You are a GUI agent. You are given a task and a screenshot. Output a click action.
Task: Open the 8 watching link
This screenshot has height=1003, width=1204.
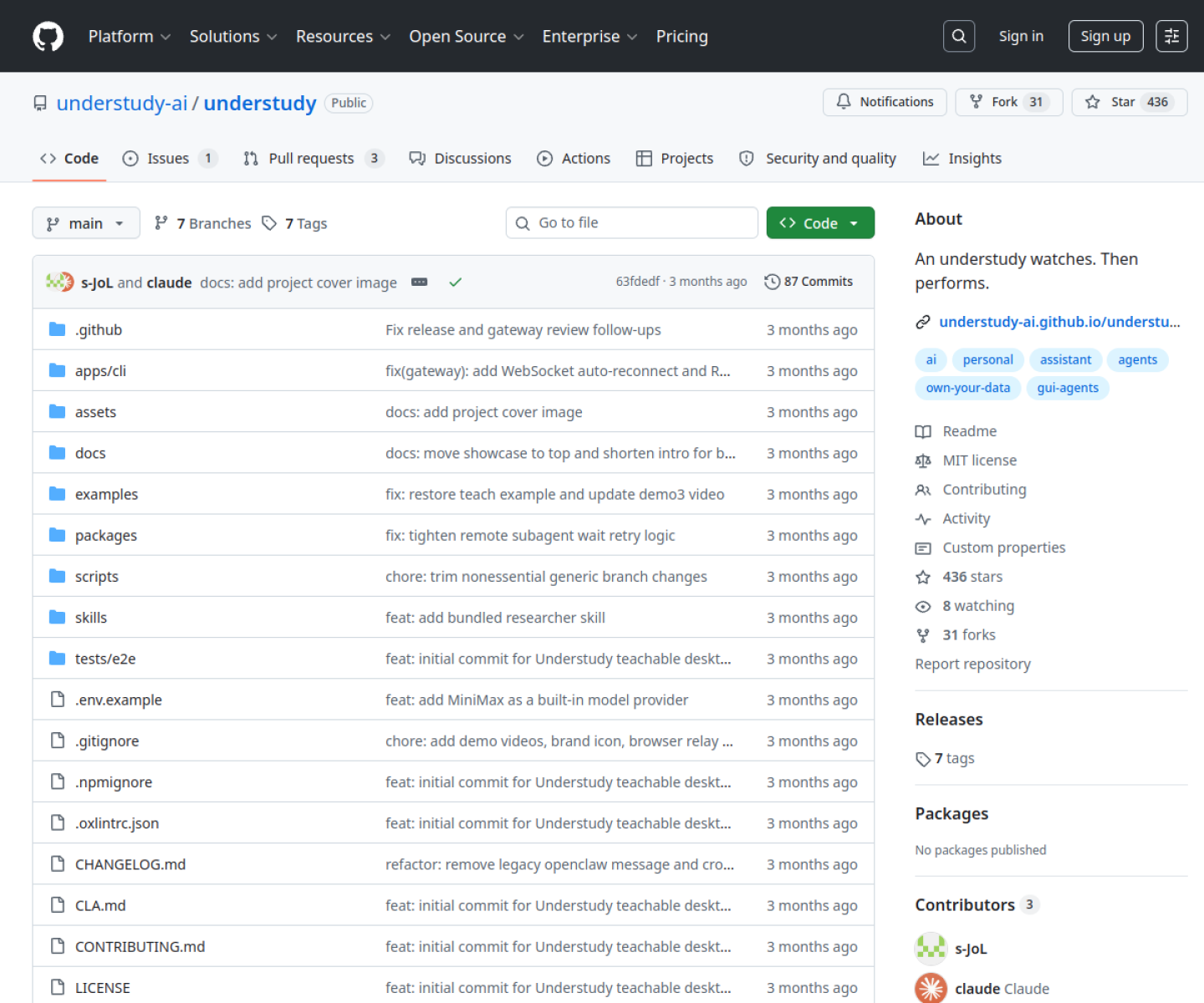(965, 606)
